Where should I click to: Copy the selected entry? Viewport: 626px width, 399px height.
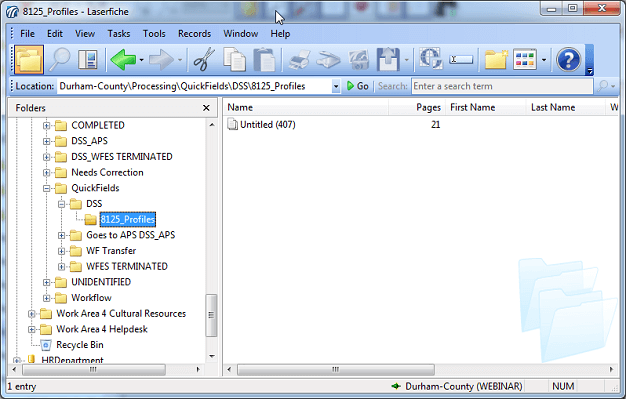click(234, 60)
